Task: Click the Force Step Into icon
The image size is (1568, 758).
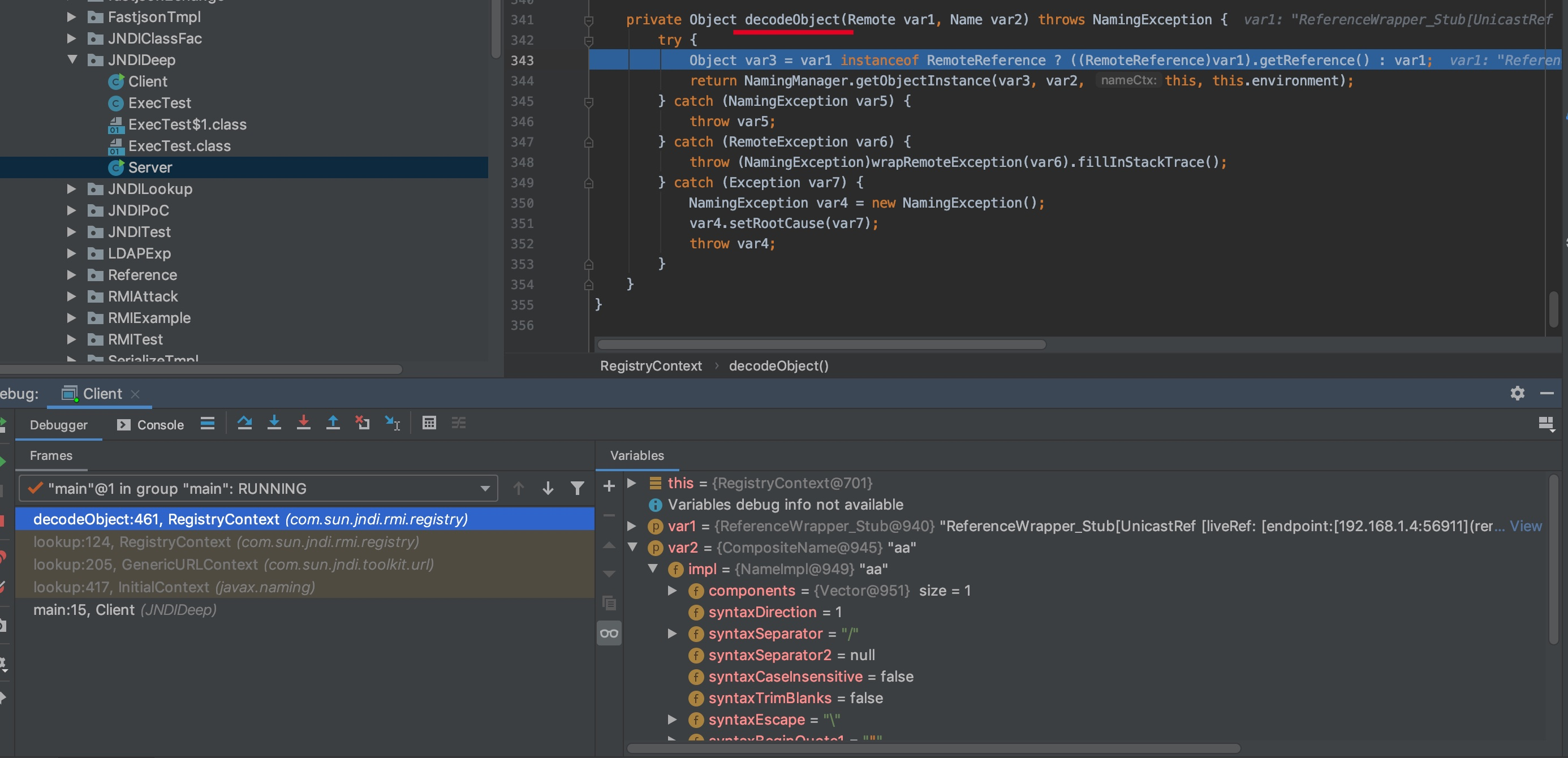Action: pyautogui.click(x=303, y=423)
